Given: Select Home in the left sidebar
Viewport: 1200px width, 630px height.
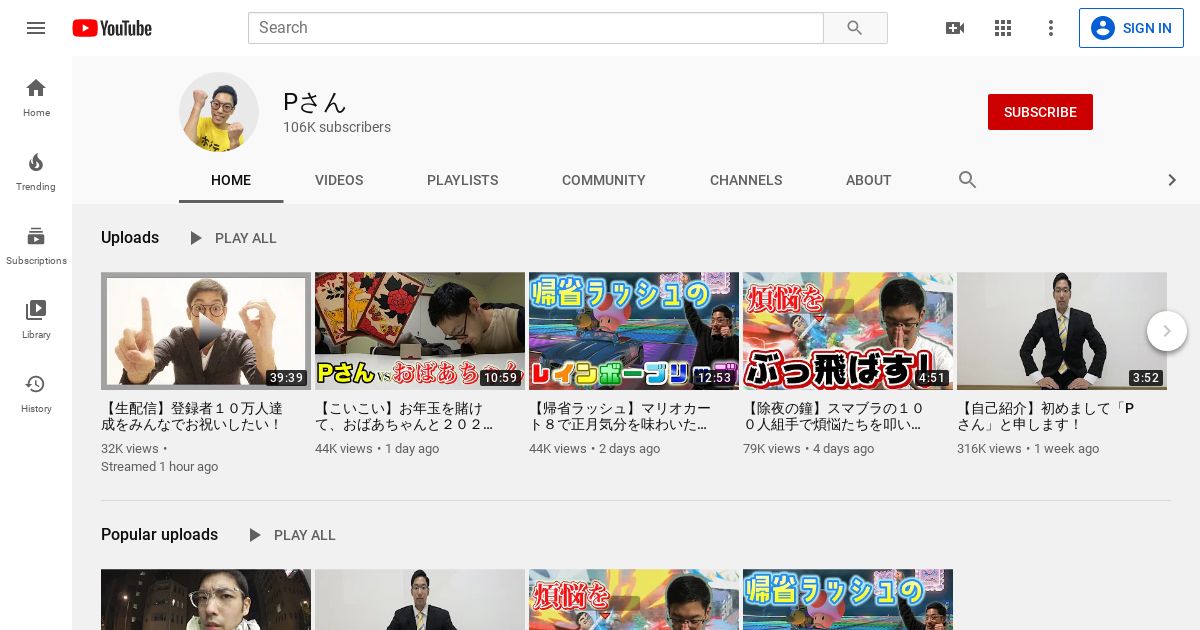Looking at the screenshot, I should (x=36, y=97).
